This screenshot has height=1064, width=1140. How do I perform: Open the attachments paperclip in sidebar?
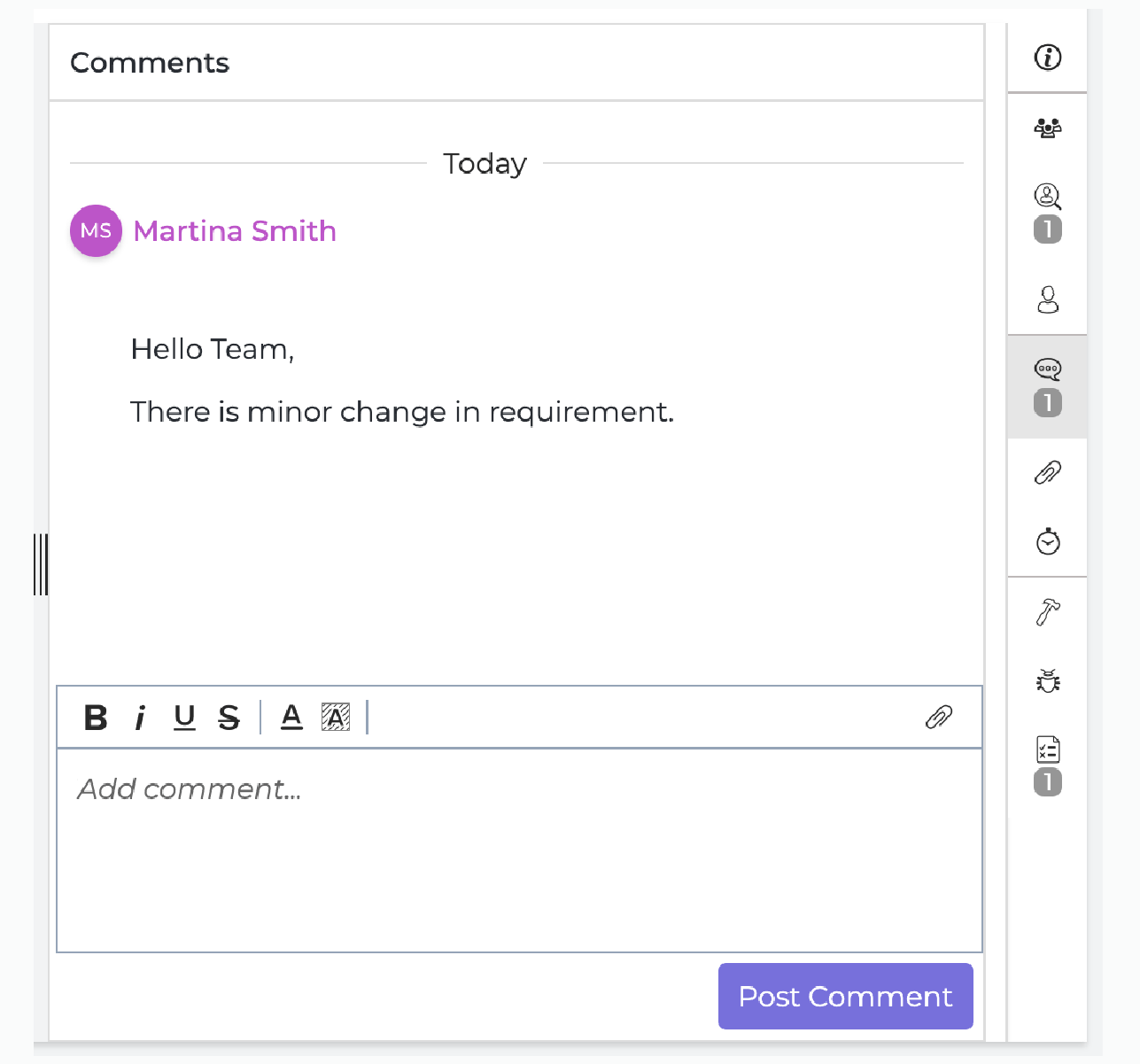(x=1048, y=472)
